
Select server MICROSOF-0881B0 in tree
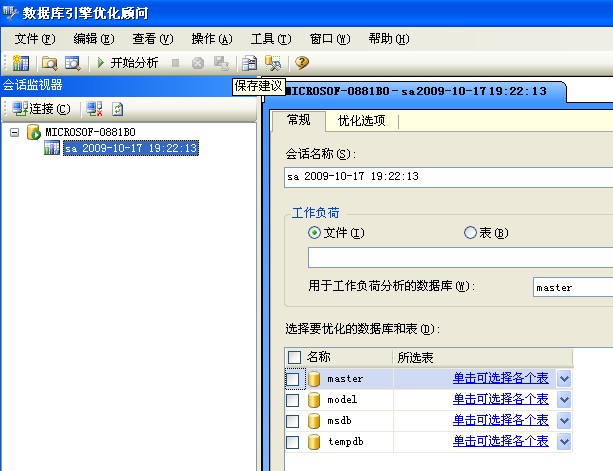click(x=90, y=132)
